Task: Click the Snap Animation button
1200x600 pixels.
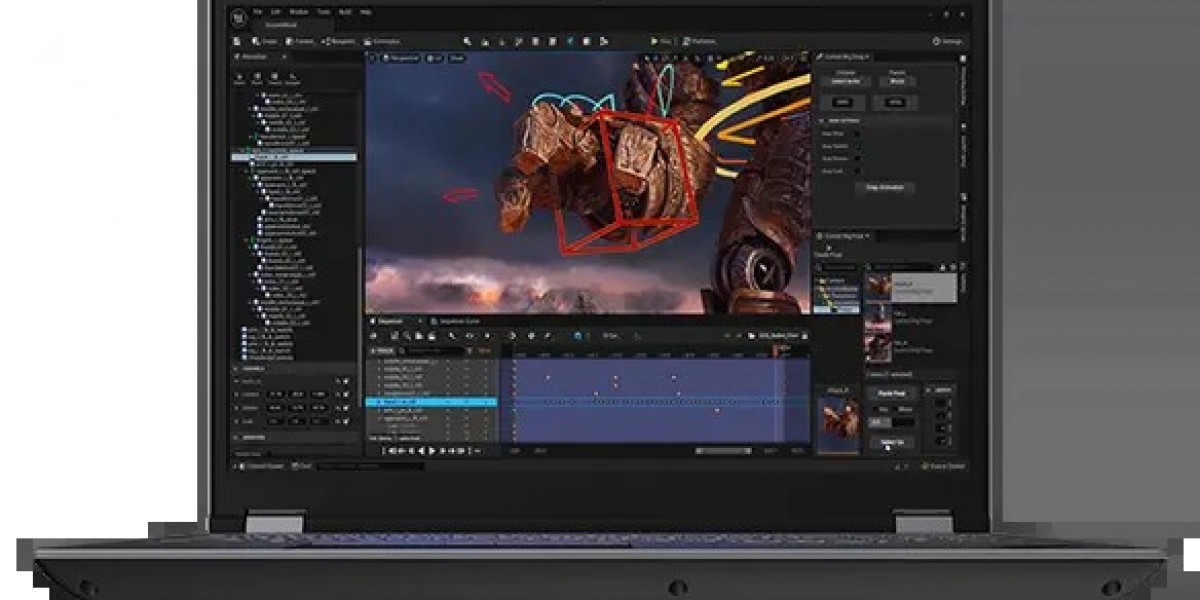Action: point(883,188)
